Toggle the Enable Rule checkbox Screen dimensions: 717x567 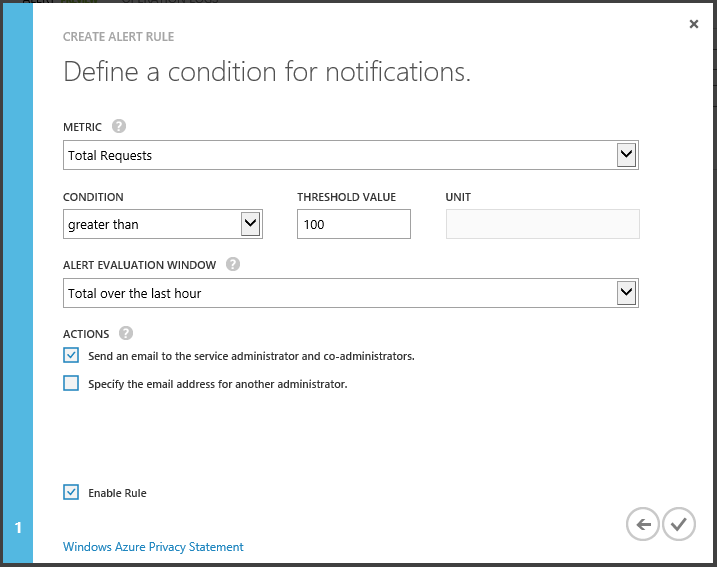71,492
